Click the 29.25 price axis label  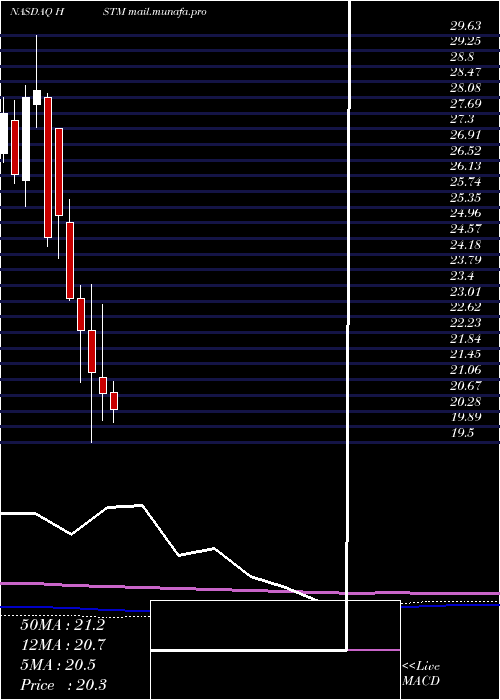(x=465, y=41)
